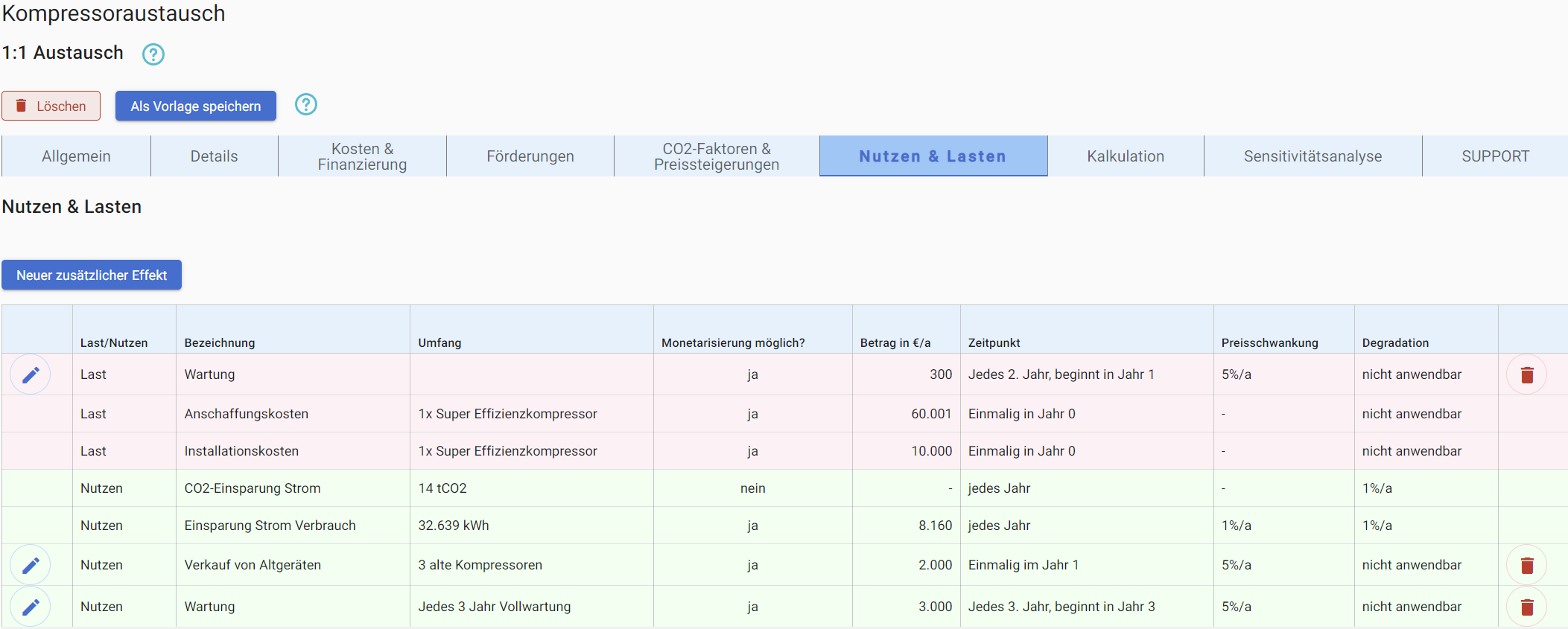
Task: Click Als Vorlage speichern button
Action: pos(196,106)
